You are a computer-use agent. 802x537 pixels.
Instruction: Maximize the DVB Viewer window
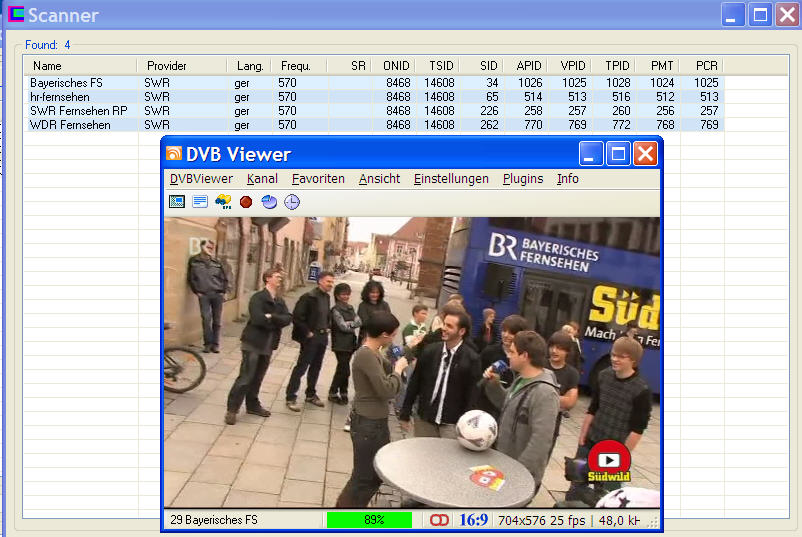(618, 154)
